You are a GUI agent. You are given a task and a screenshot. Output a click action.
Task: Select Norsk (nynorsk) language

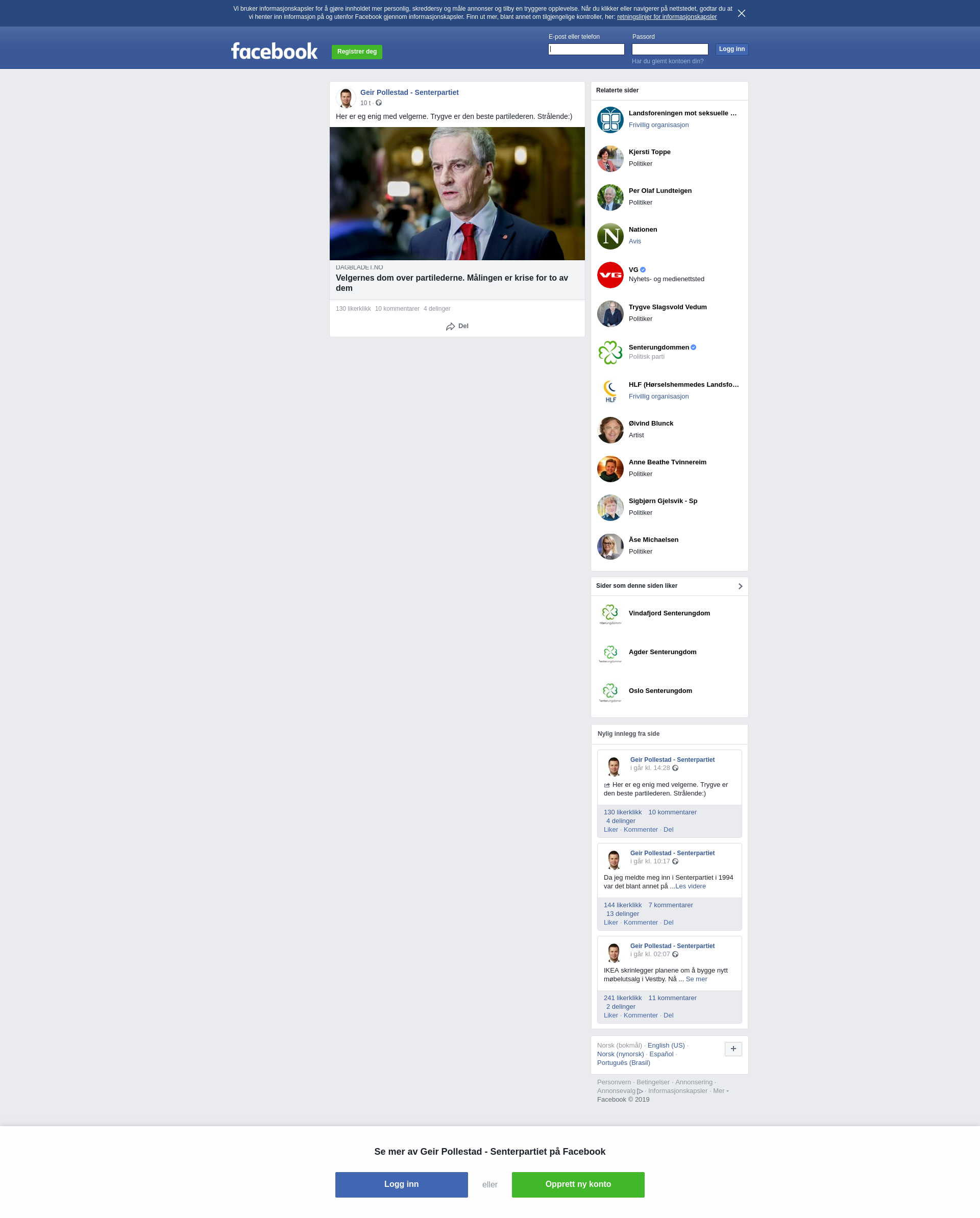pyautogui.click(x=620, y=1054)
